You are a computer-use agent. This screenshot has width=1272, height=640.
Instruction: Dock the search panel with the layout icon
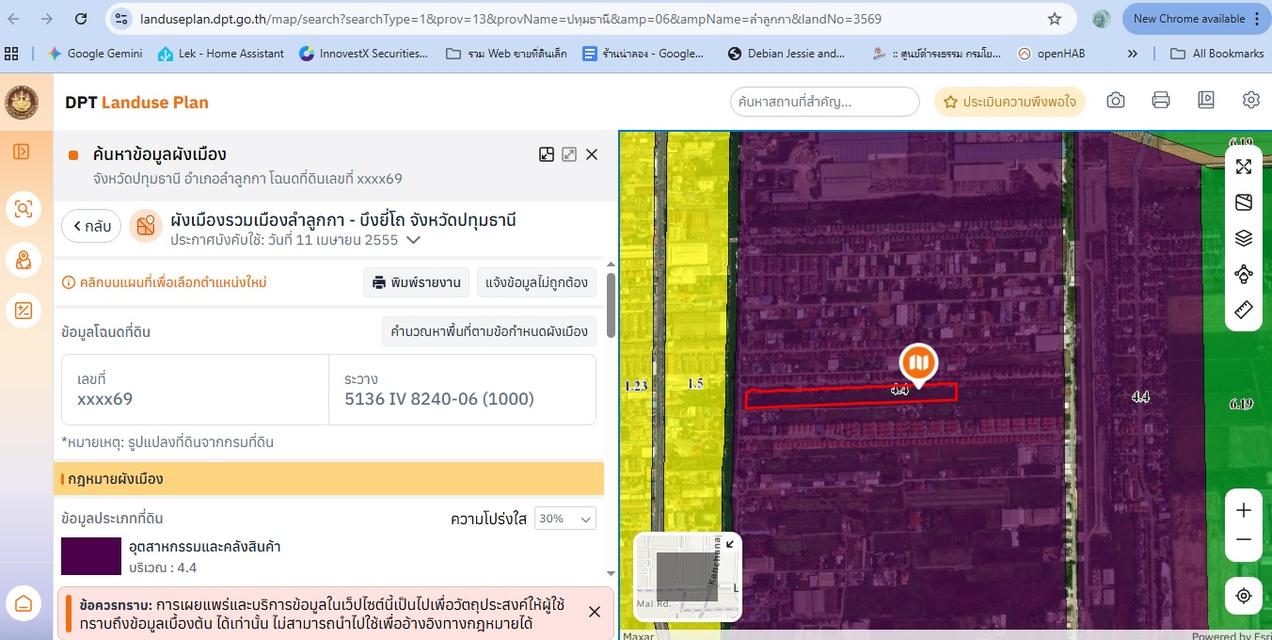point(546,154)
